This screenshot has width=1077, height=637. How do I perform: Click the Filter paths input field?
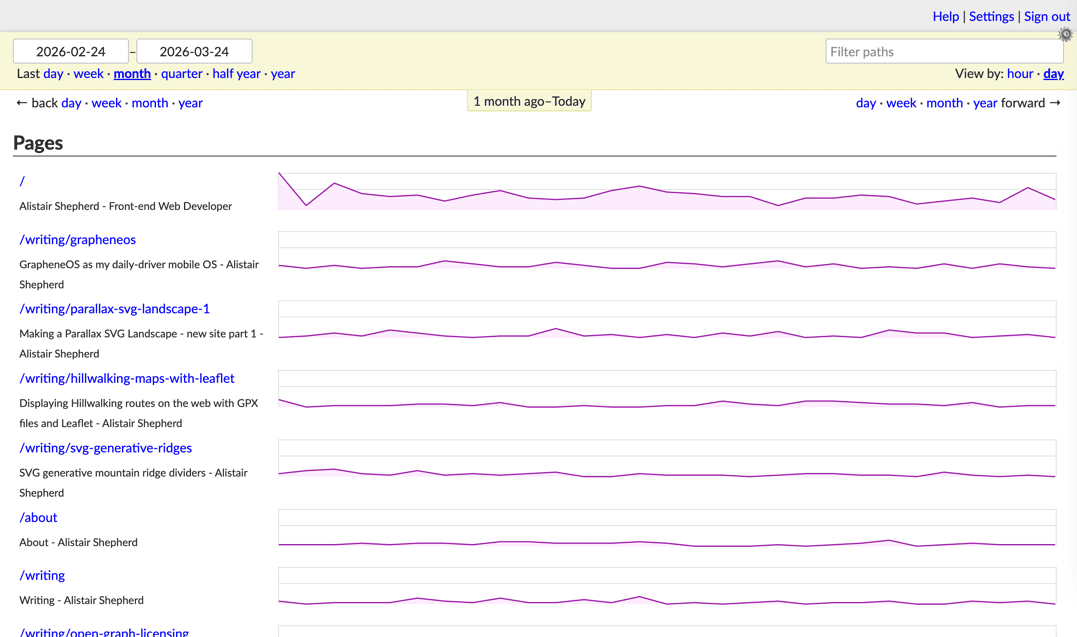(944, 50)
